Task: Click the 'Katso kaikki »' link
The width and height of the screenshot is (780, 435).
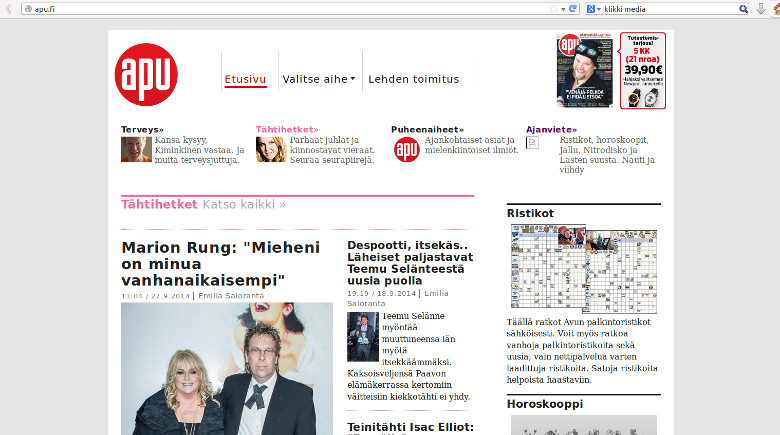Action: pos(244,205)
